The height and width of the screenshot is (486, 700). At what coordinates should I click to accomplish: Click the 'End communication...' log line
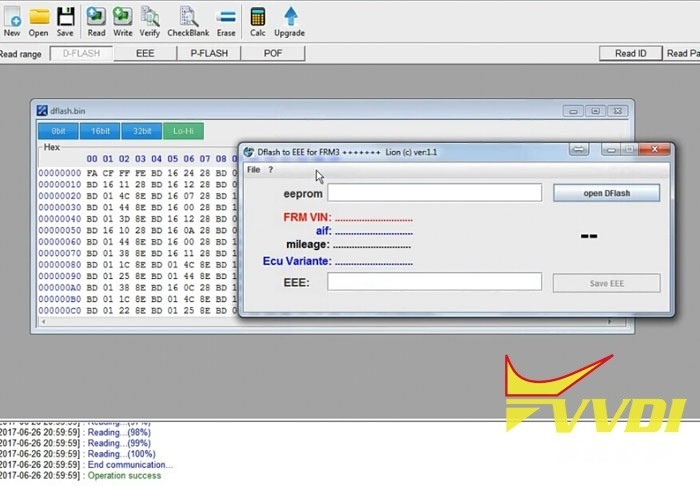coord(130,465)
